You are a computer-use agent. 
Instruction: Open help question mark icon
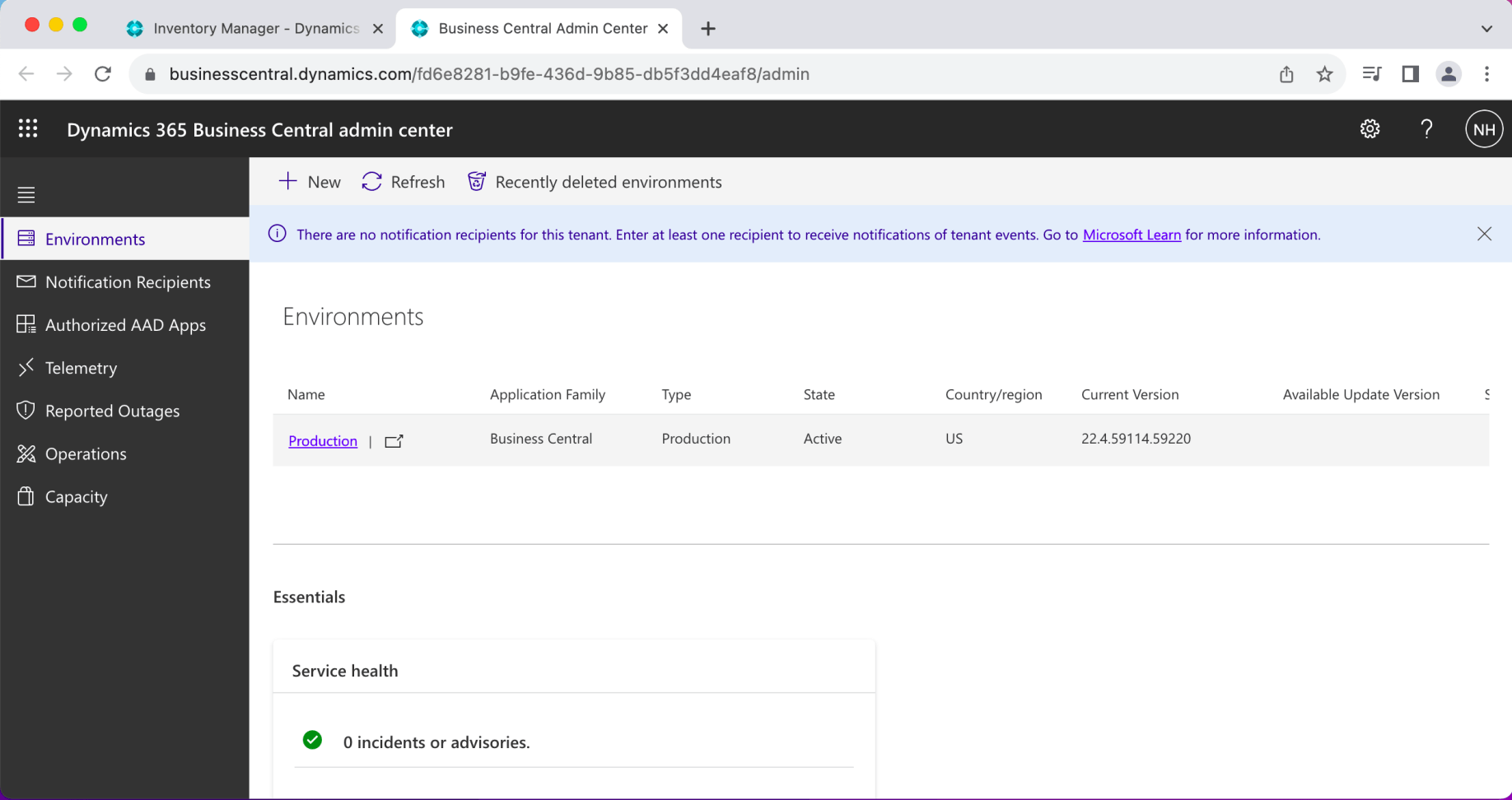[x=1426, y=129]
